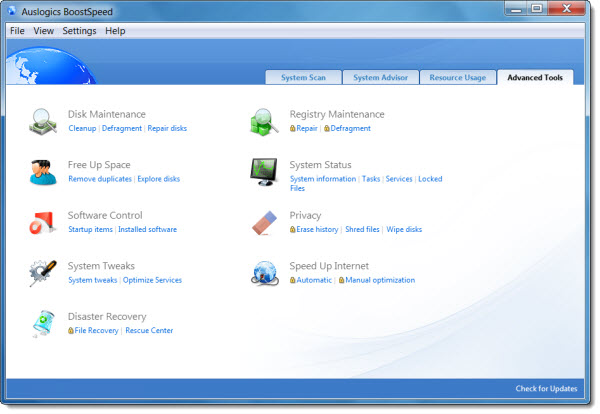600x414 pixels.
Task: Click the Software Control icon
Action: pyautogui.click(x=42, y=223)
